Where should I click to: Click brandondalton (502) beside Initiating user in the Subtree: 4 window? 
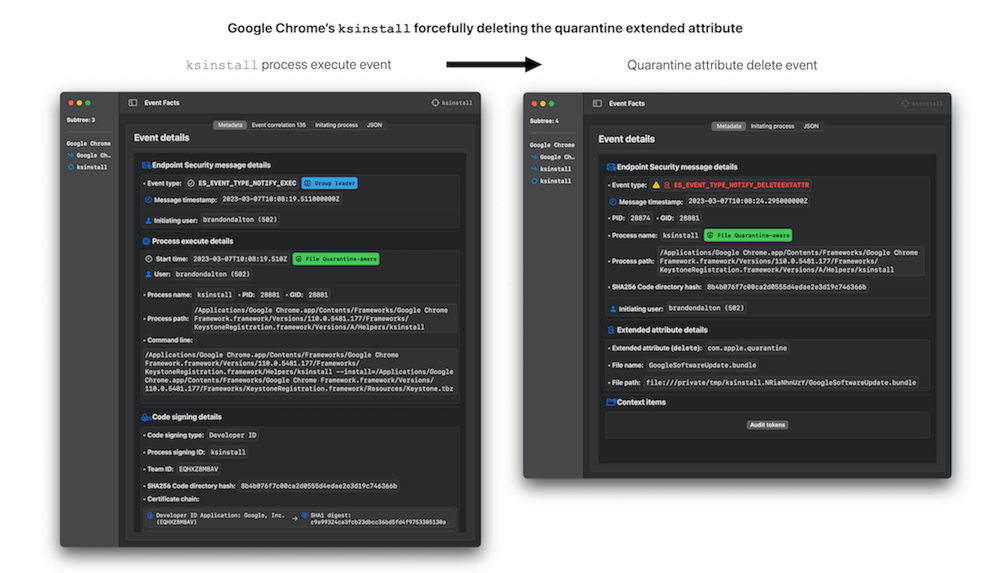click(706, 308)
